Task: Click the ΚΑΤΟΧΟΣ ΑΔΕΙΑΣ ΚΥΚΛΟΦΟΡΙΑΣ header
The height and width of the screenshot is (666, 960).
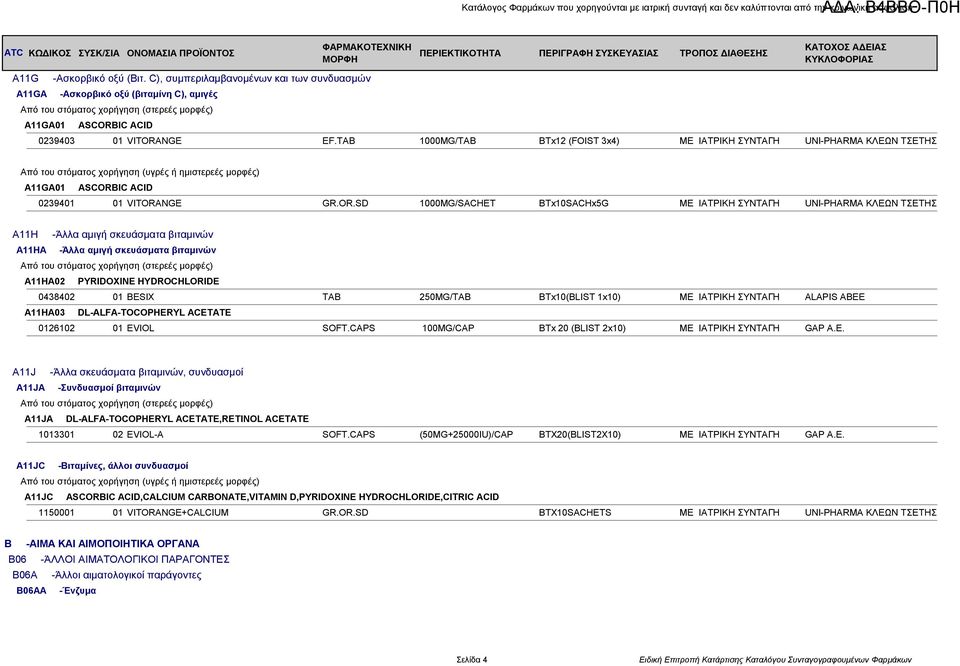Action: [x=846, y=53]
